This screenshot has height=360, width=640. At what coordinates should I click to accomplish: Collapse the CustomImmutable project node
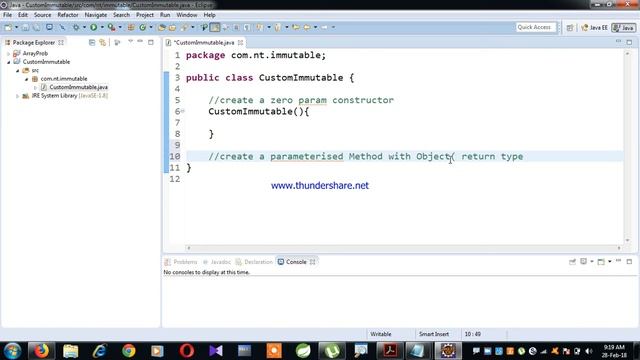click(9, 62)
